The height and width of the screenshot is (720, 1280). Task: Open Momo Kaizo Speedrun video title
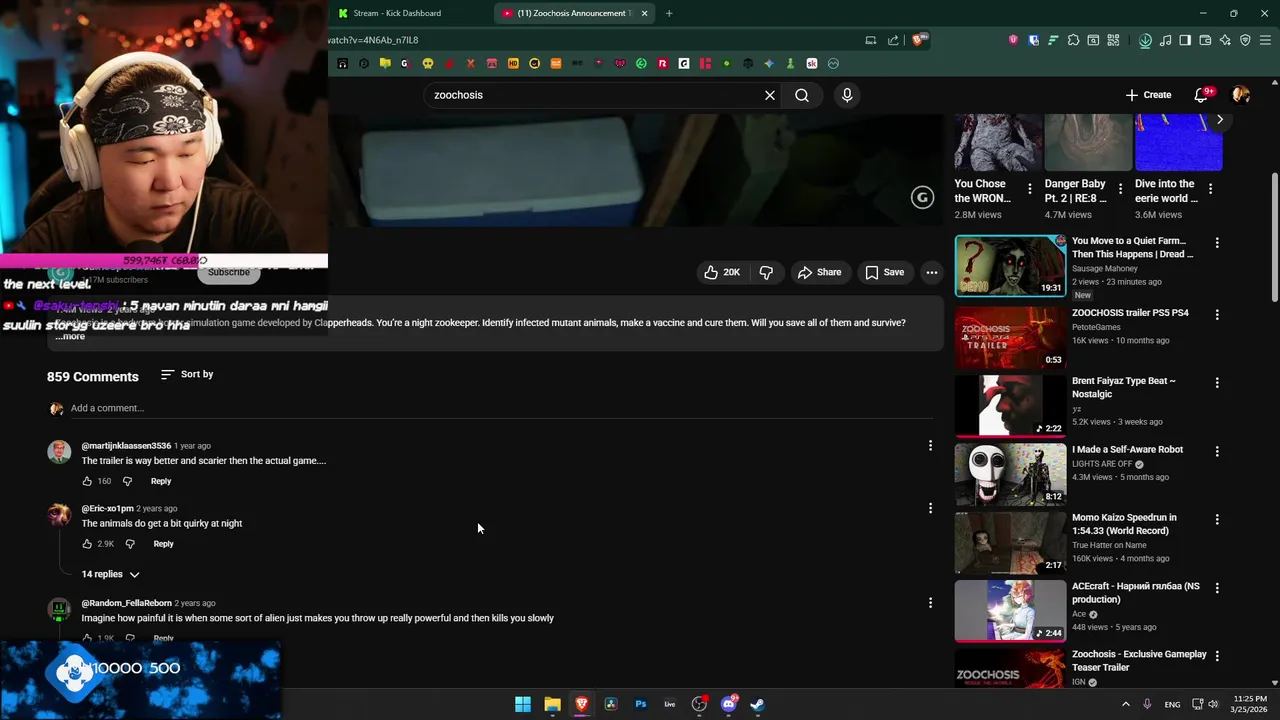[x=1124, y=524]
